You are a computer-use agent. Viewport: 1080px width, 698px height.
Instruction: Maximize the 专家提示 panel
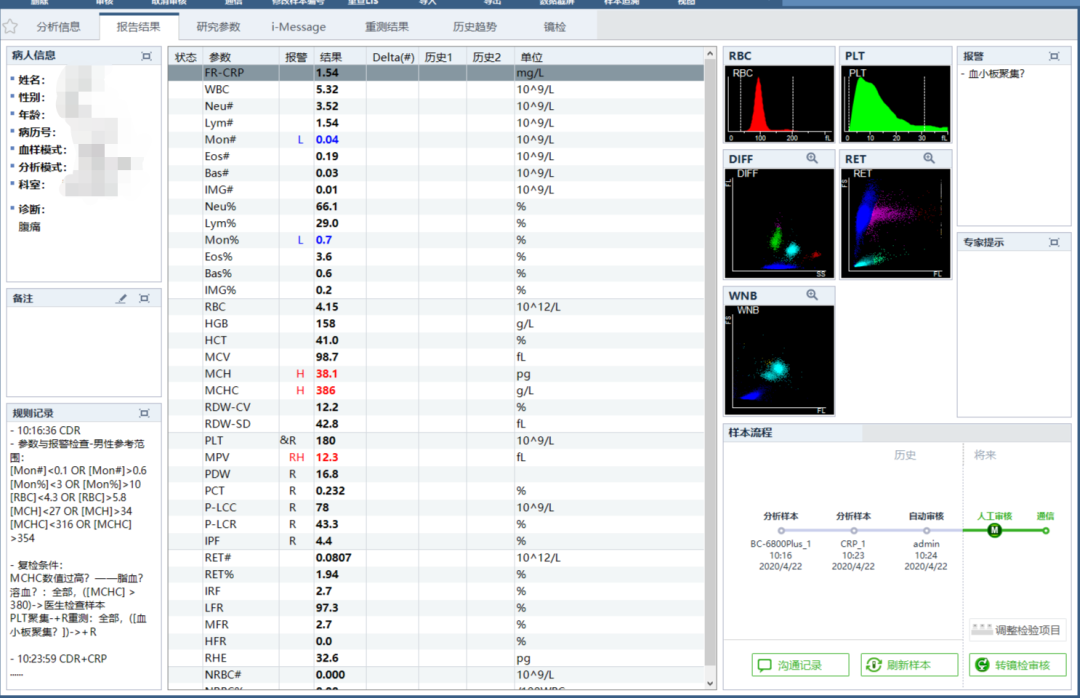click(x=1054, y=242)
